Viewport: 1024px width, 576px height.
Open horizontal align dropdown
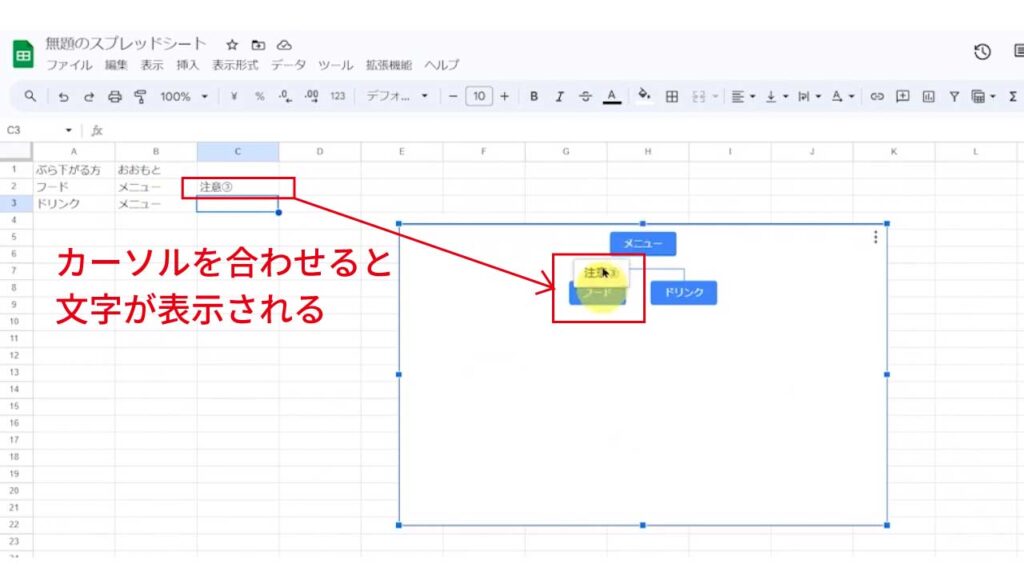pyautogui.click(x=743, y=97)
